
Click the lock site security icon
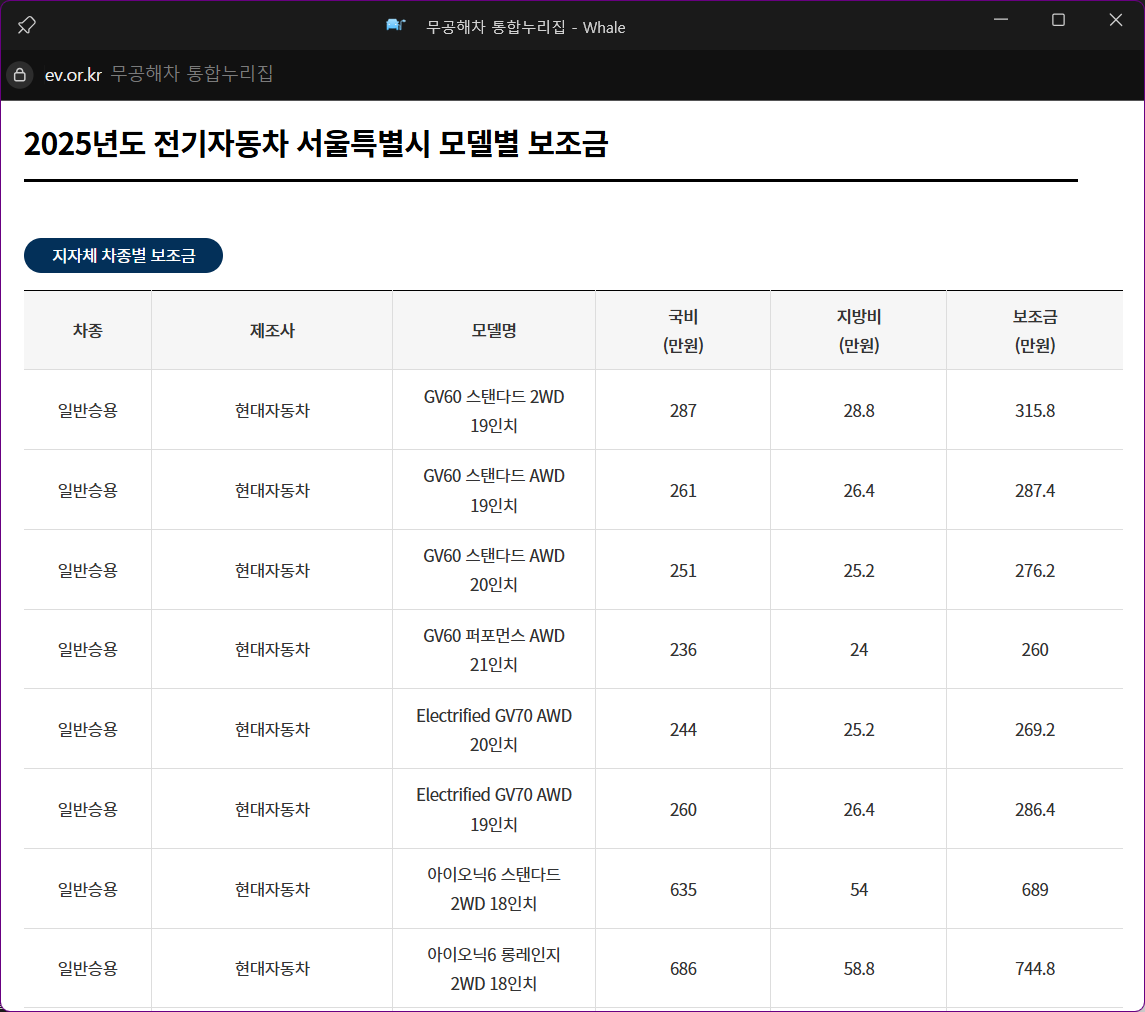pyautogui.click(x=20, y=74)
